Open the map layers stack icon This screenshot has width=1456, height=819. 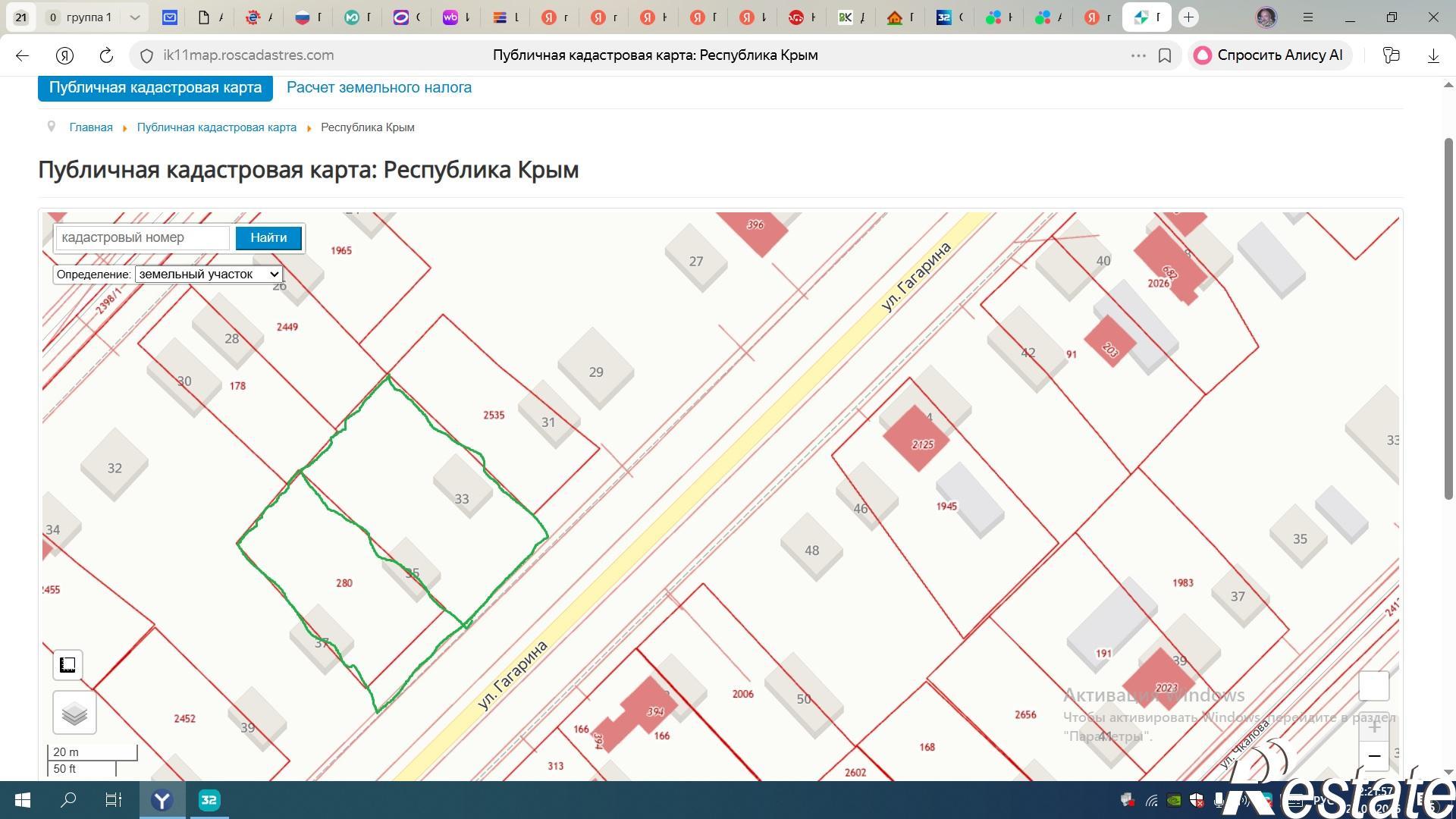74,713
